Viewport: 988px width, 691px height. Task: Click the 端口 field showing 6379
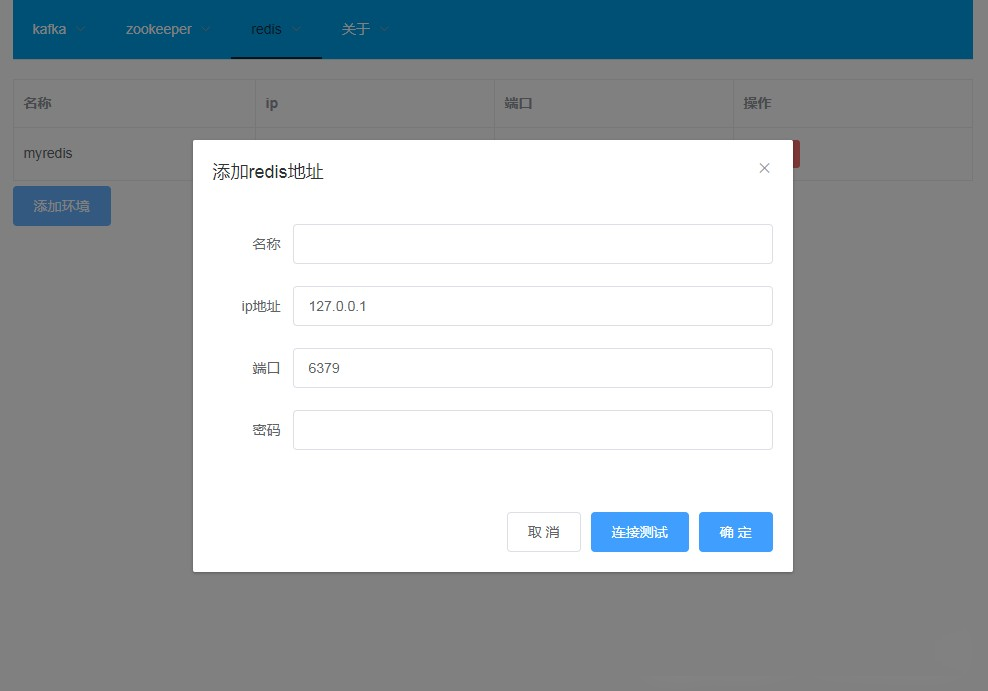532,368
